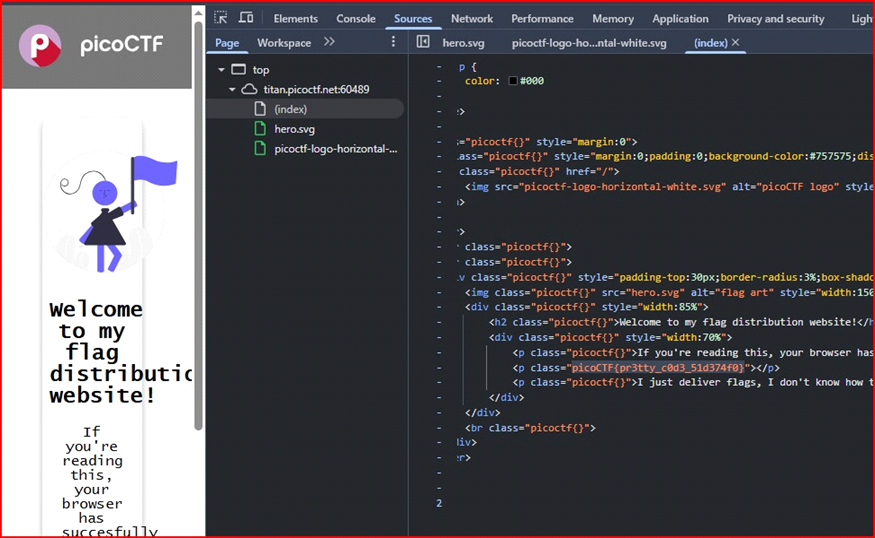The width and height of the screenshot is (875, 538).
Task: Click the (index) document file icon
Action: tap(260, 109)
